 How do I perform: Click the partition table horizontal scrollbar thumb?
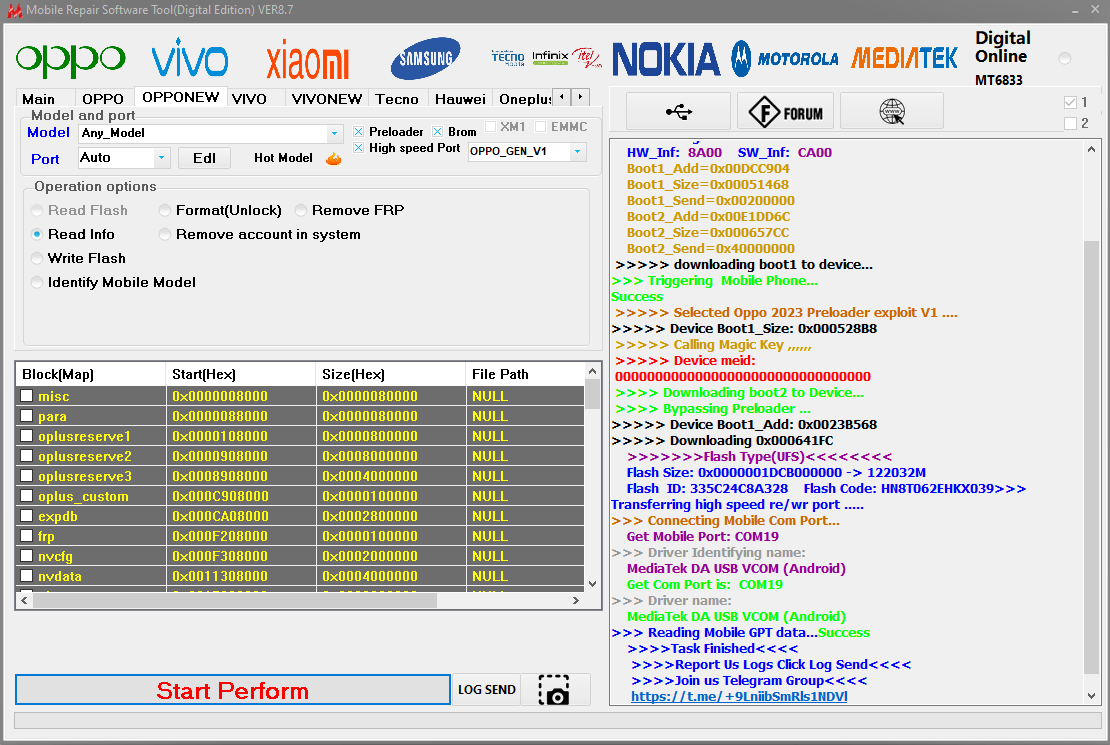click(x=235, y=601)
